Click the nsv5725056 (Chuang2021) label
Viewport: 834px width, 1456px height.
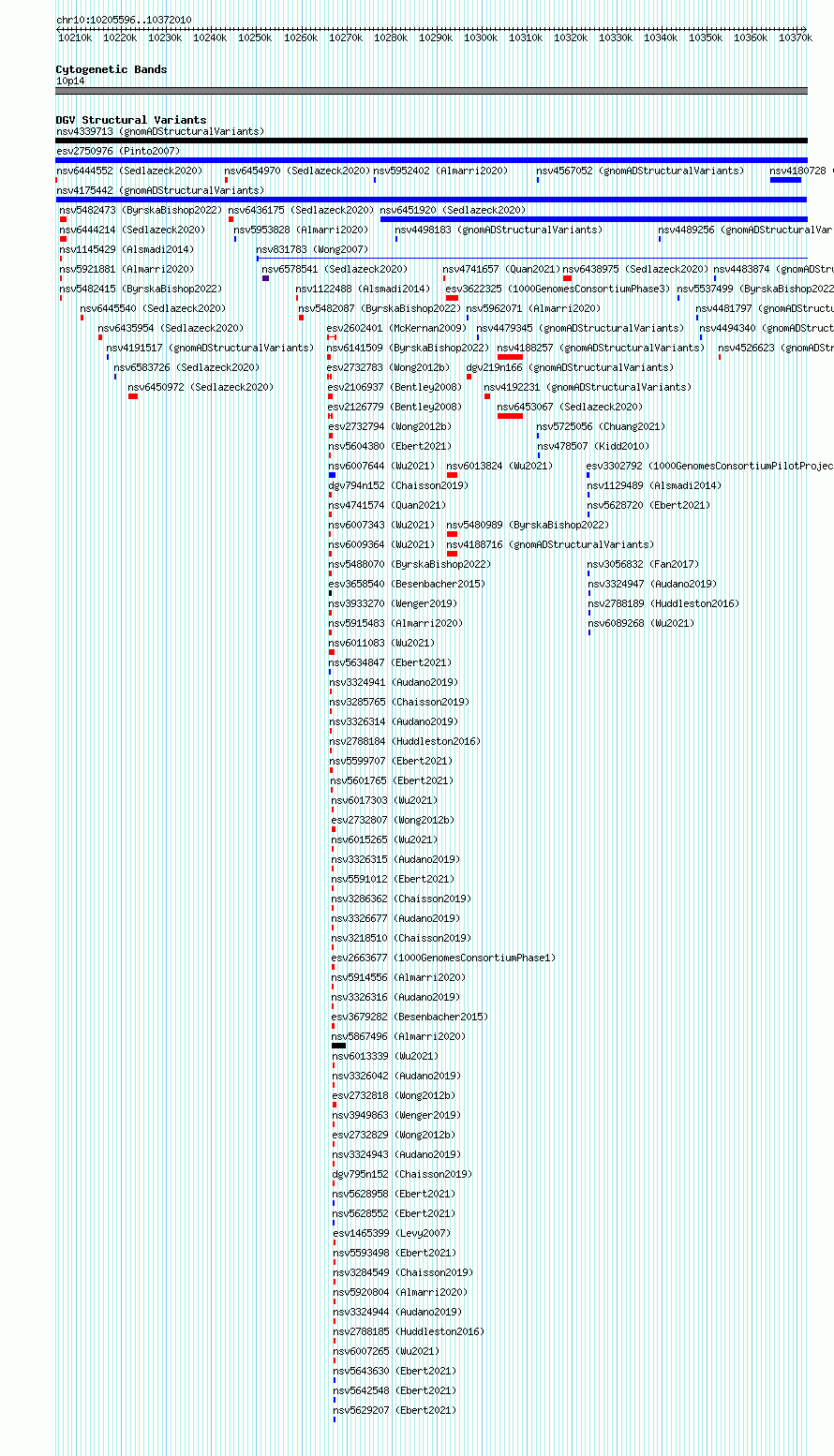click(602, 426)
